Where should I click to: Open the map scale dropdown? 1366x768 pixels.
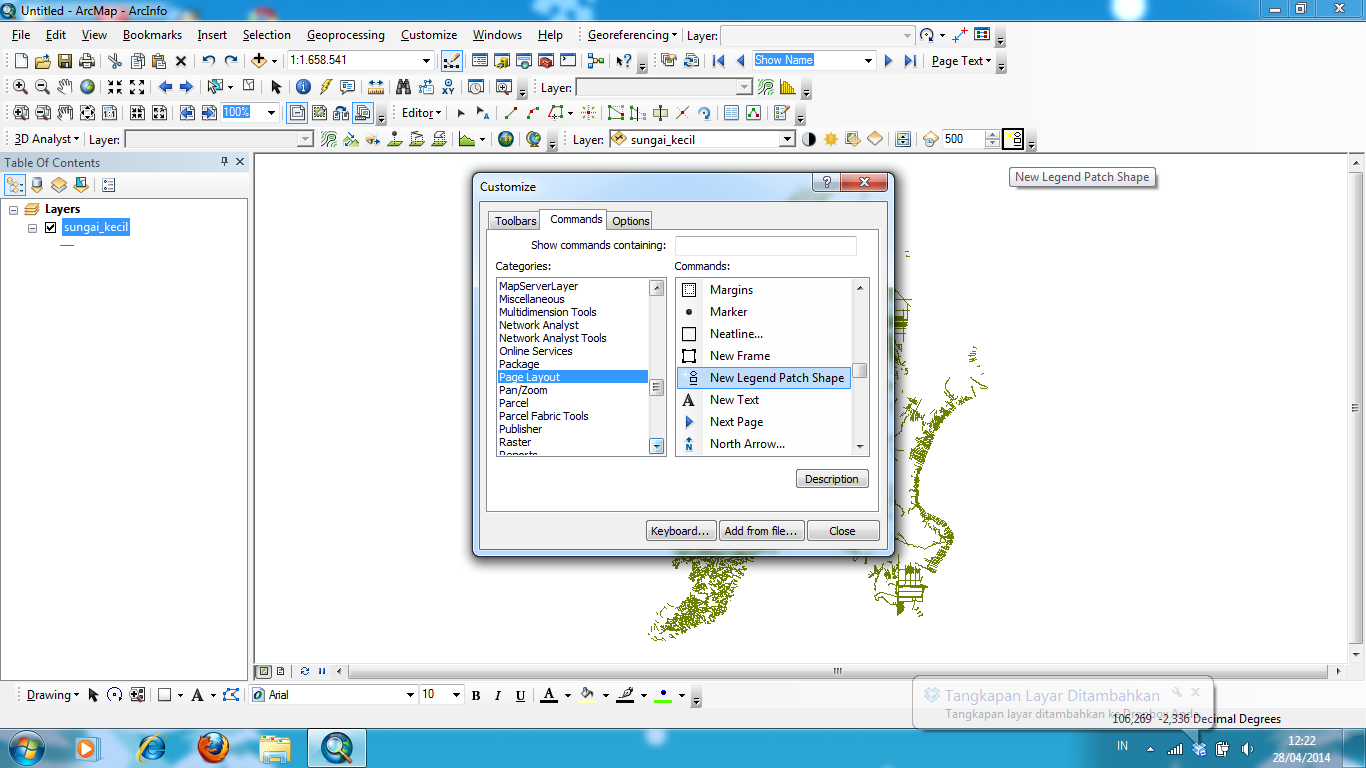(x=425, y=60)
